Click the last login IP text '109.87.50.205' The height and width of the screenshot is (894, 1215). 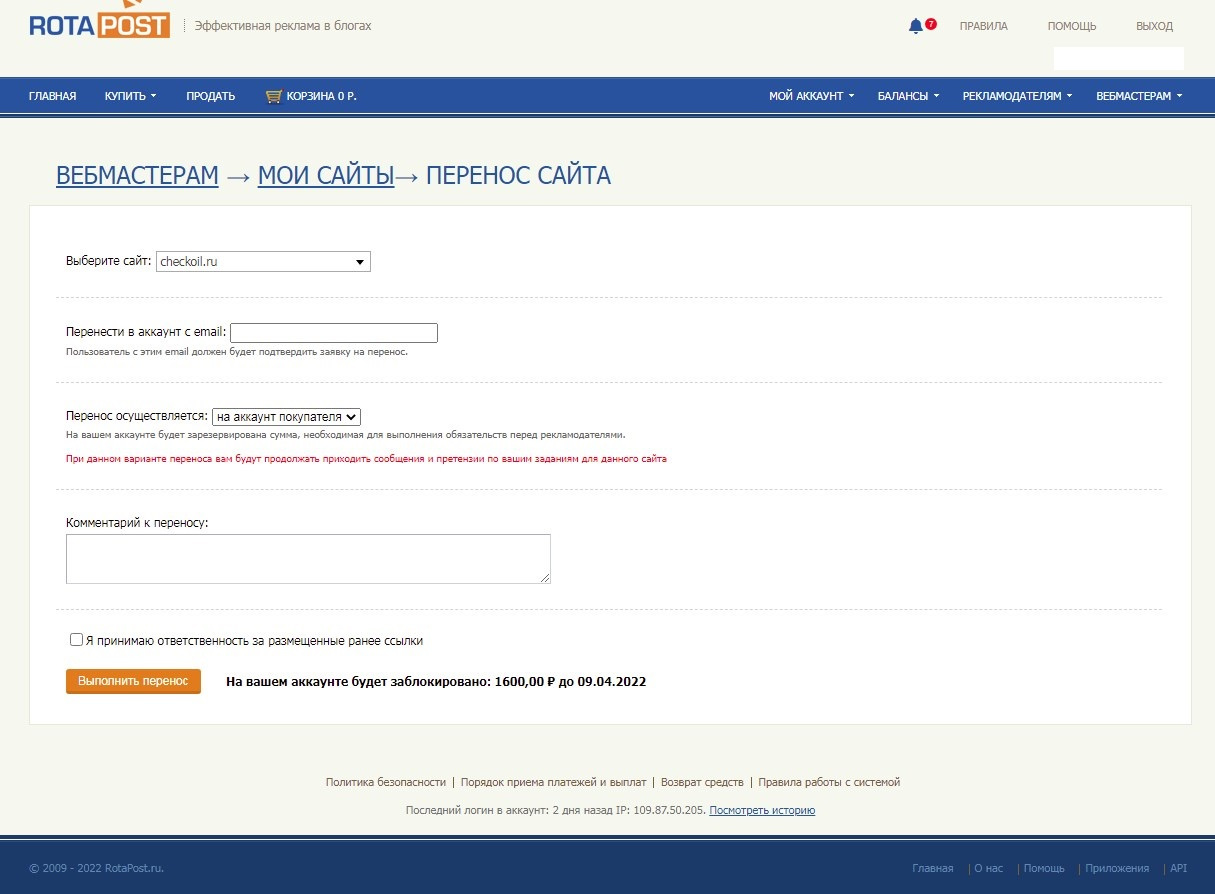coord(670,810)
